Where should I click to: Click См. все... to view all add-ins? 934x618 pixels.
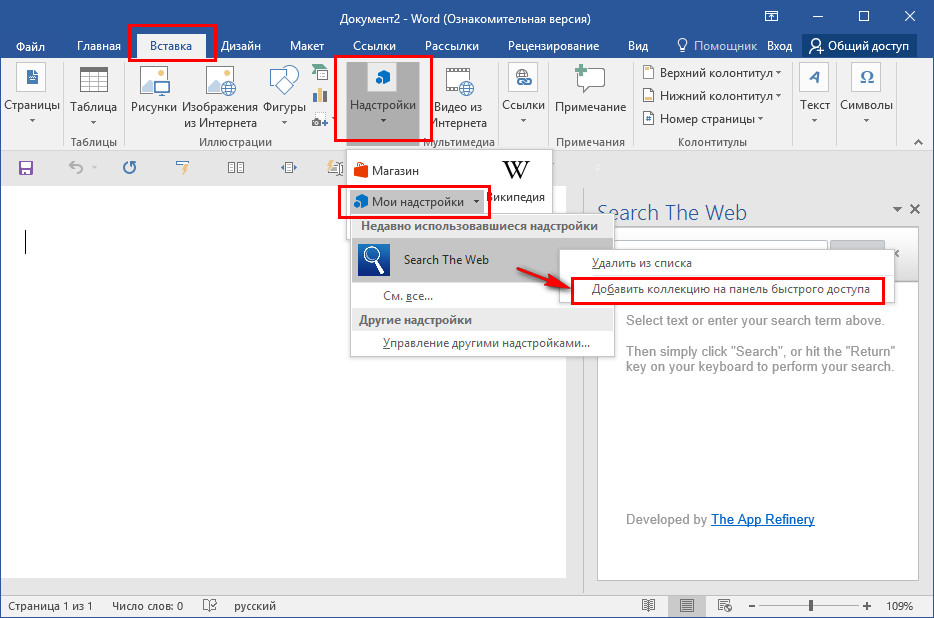[x=408, y=296]
